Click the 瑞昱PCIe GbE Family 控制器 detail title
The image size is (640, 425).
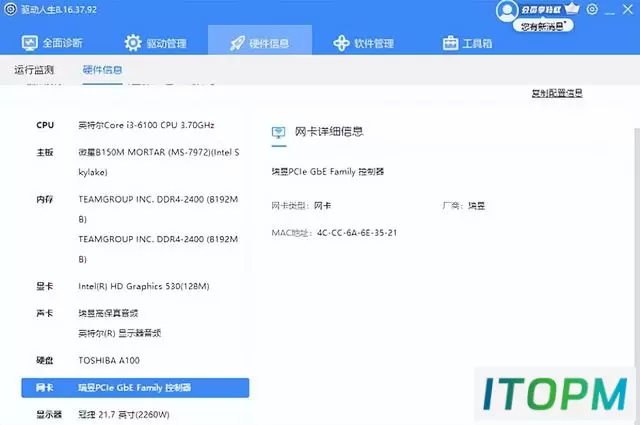(328, 171)
